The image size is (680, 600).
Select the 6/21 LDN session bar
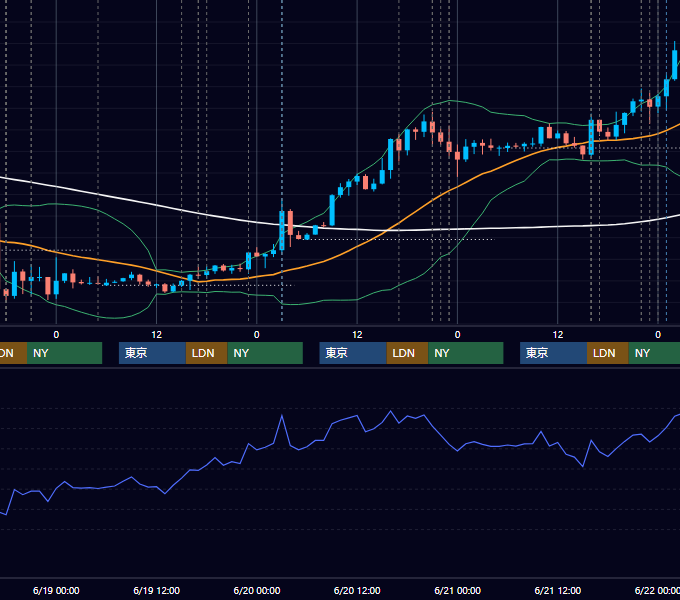click(608, 353)
